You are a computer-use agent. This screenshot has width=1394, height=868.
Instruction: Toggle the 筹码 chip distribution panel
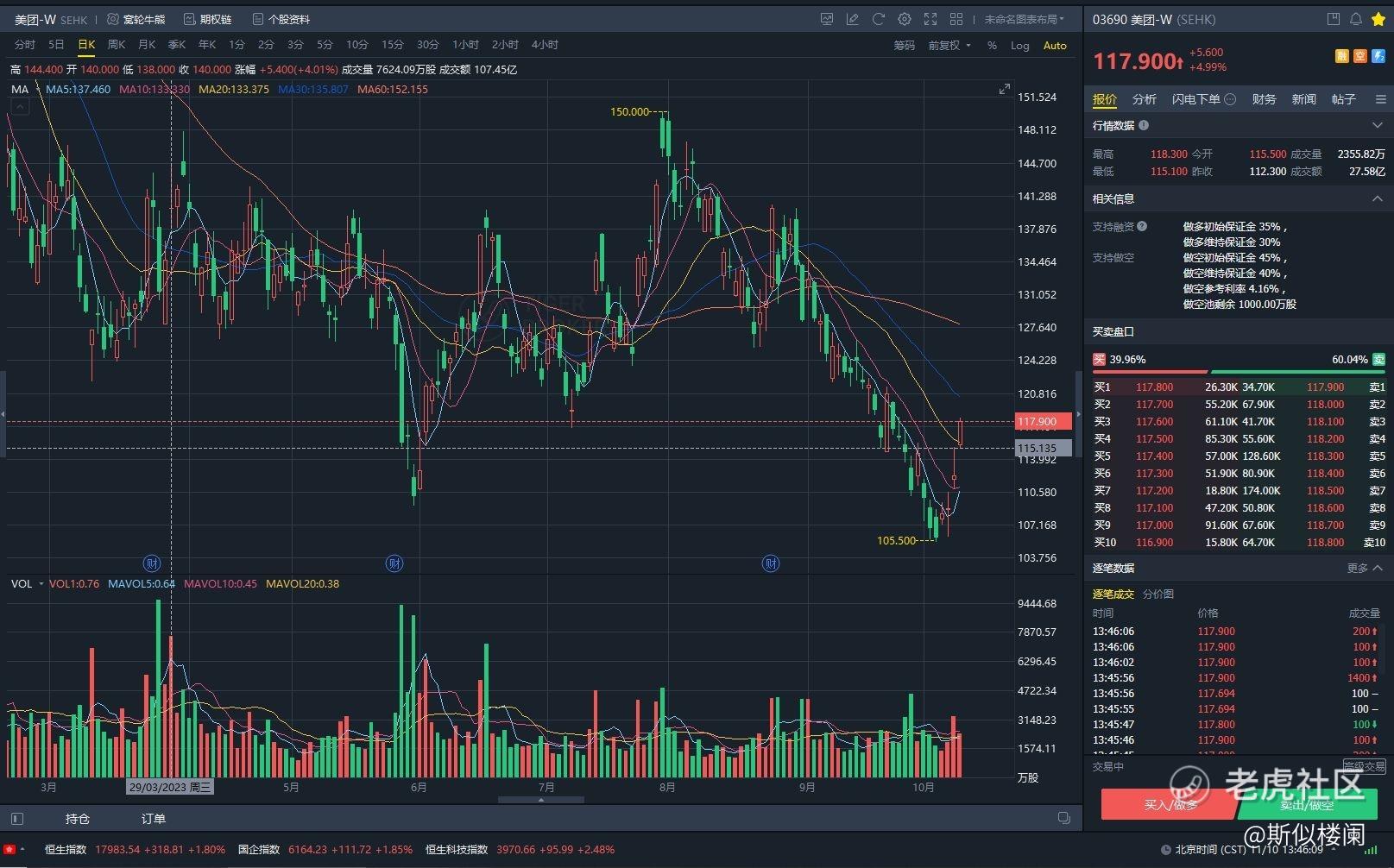click(904, 46)
